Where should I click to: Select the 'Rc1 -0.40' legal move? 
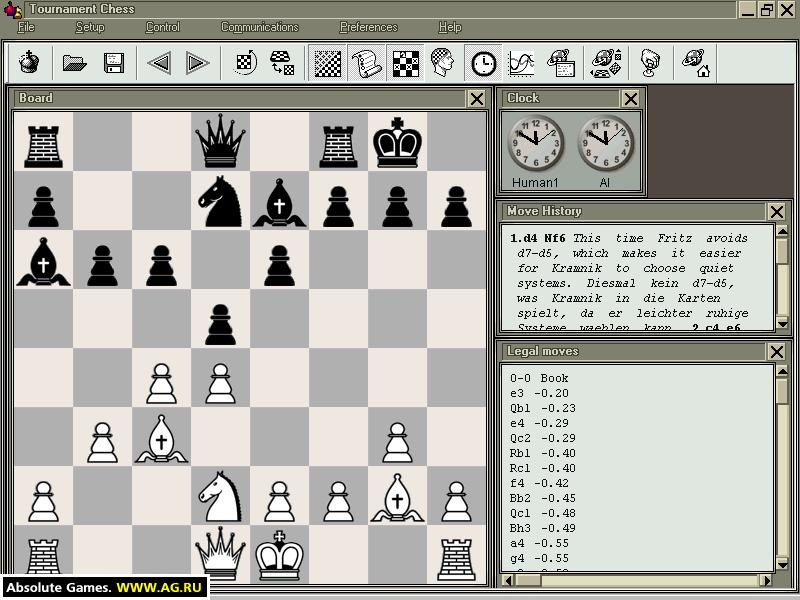[x=542, y=468]
